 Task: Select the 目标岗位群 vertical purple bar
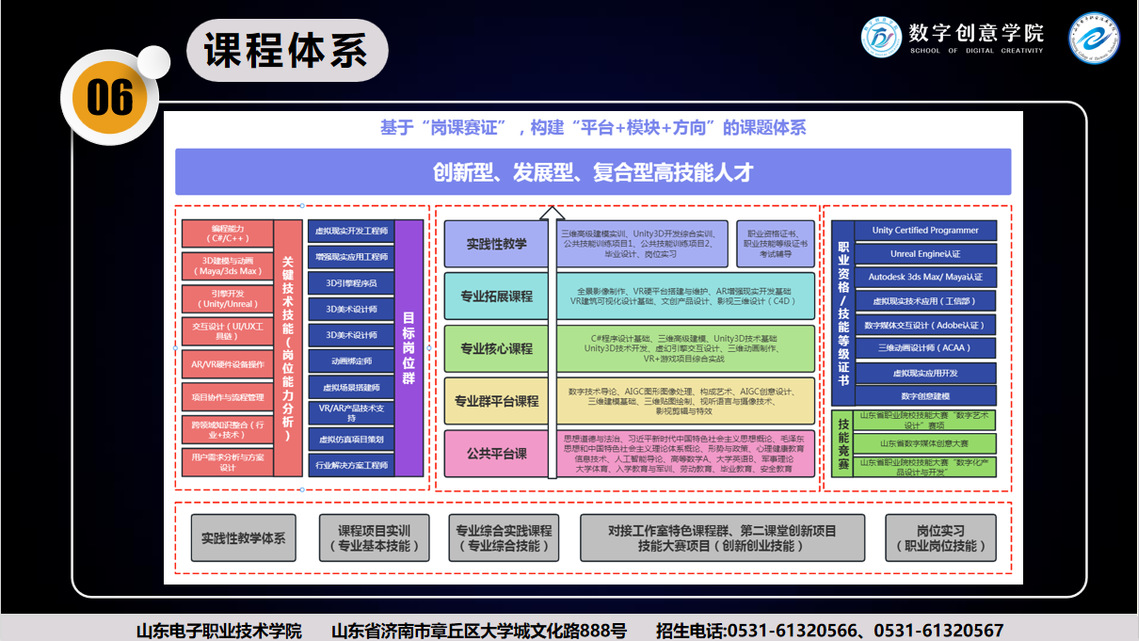click(409, 347)
